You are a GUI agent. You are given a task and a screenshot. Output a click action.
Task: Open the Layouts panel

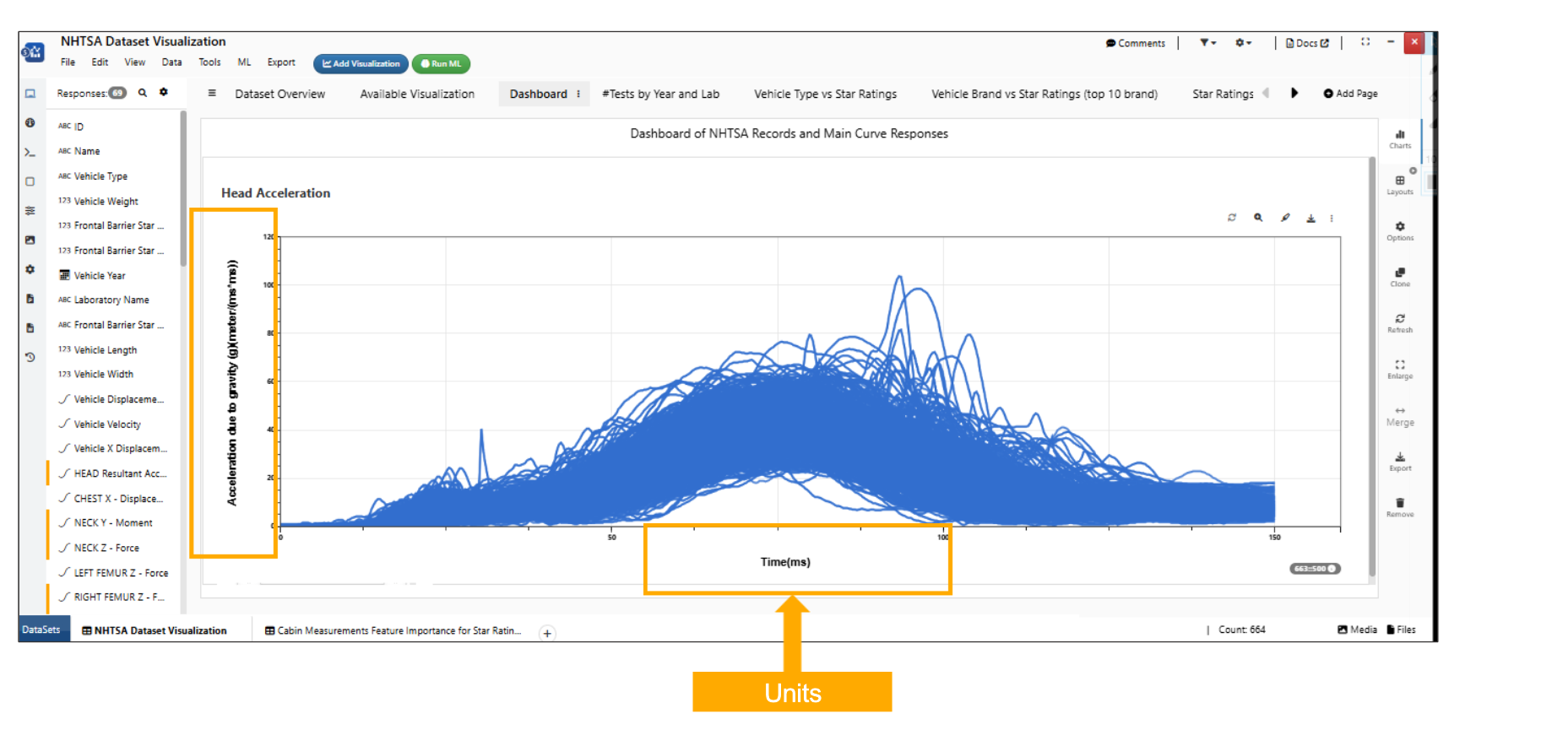(1400, 185)
